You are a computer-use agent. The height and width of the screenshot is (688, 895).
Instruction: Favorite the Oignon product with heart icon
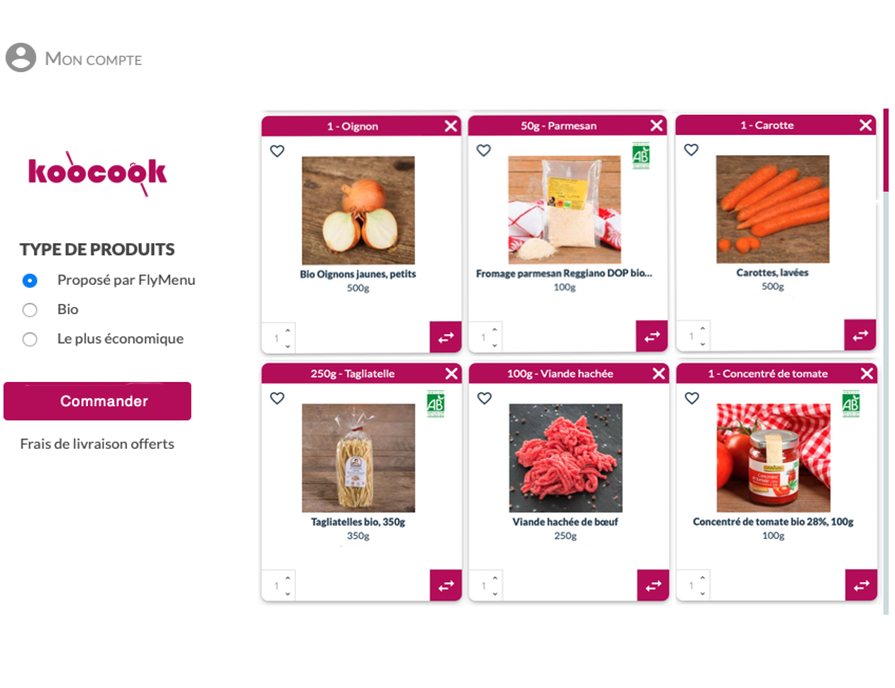277,151
